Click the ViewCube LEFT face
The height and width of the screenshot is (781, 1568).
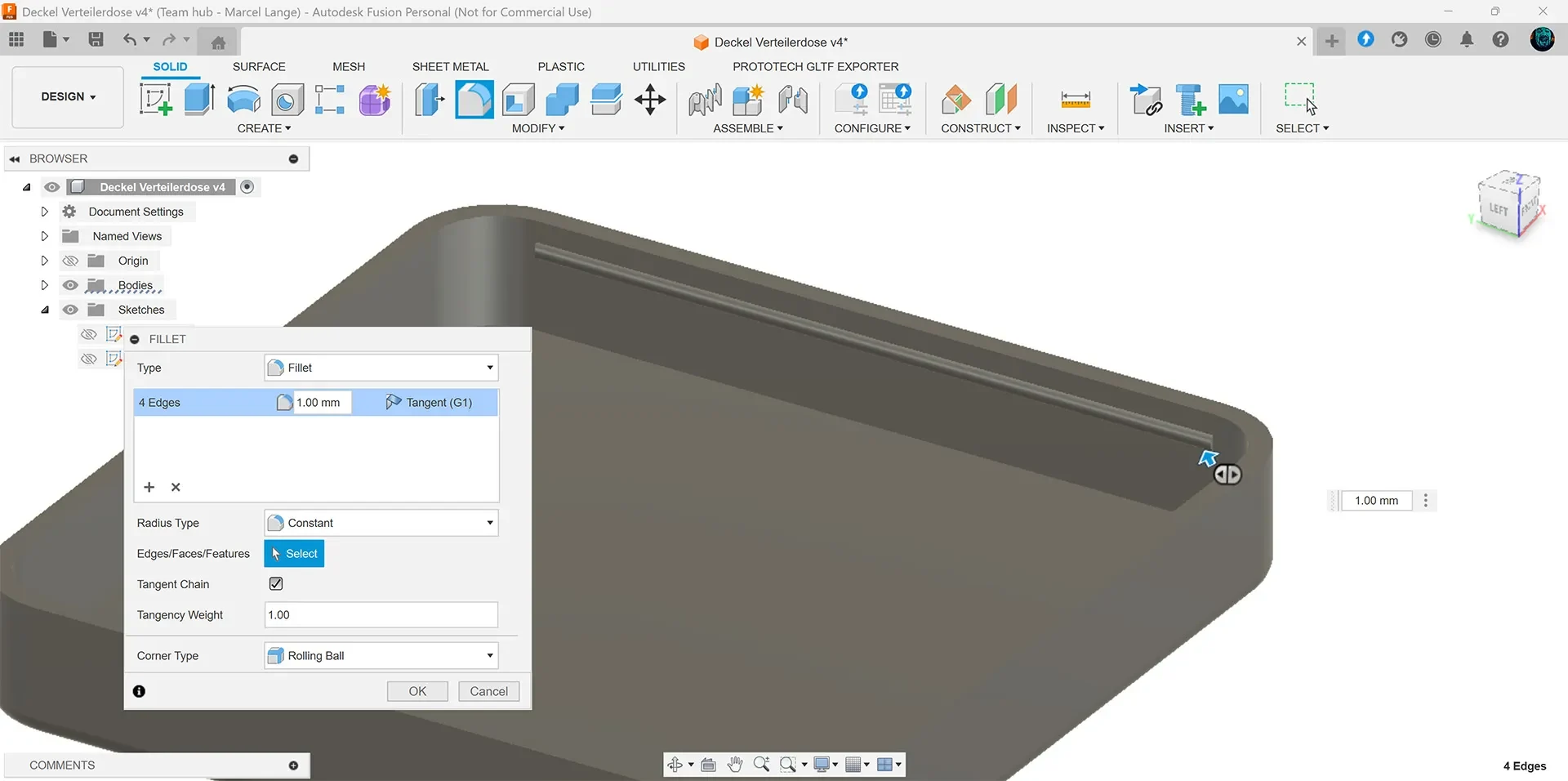1498,208
